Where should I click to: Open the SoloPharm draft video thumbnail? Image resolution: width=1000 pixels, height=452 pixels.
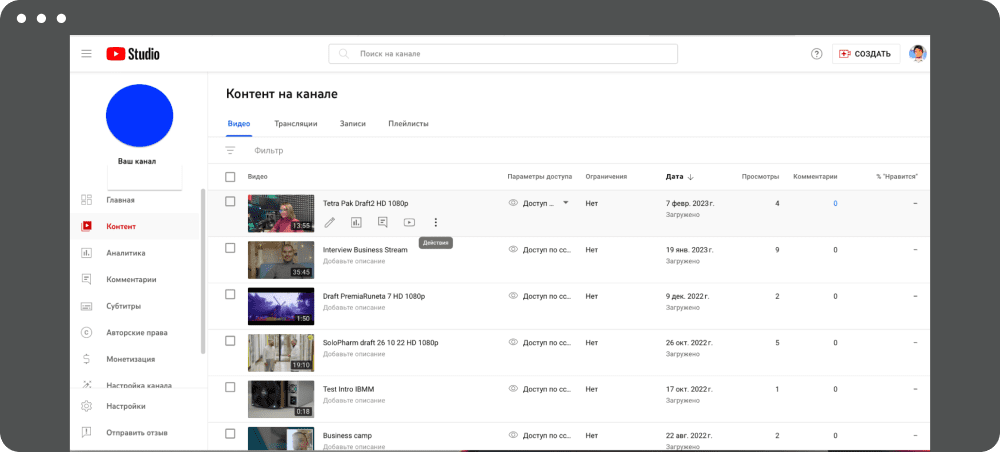pos(281,353)
